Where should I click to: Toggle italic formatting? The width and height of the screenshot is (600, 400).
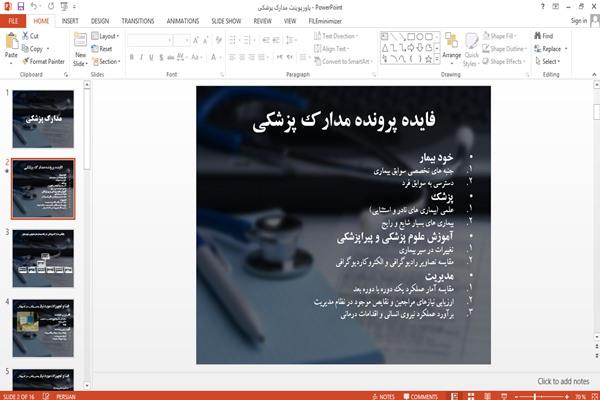tap(141, 57)
